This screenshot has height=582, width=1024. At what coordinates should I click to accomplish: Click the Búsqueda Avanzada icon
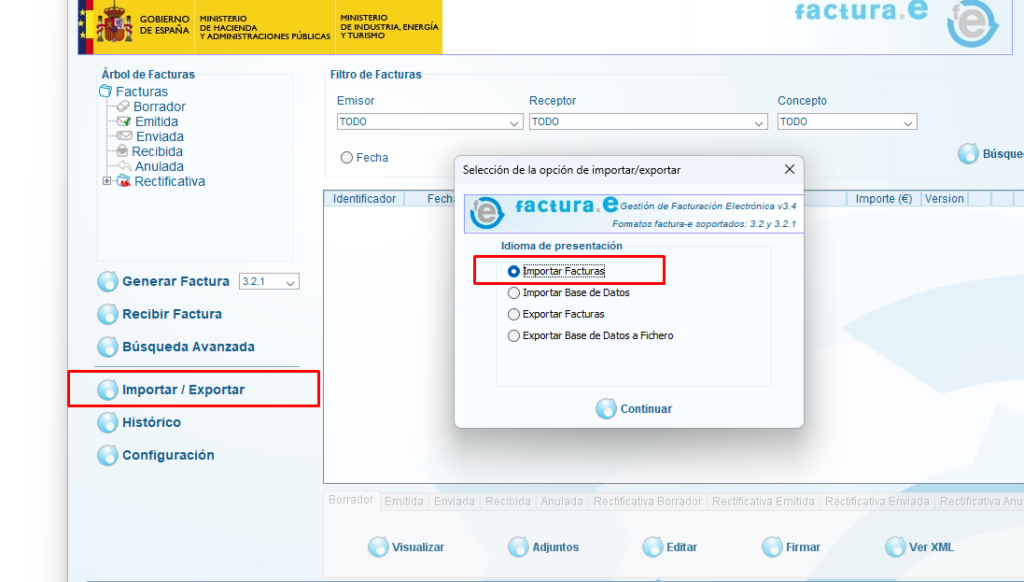pos(107,347)
